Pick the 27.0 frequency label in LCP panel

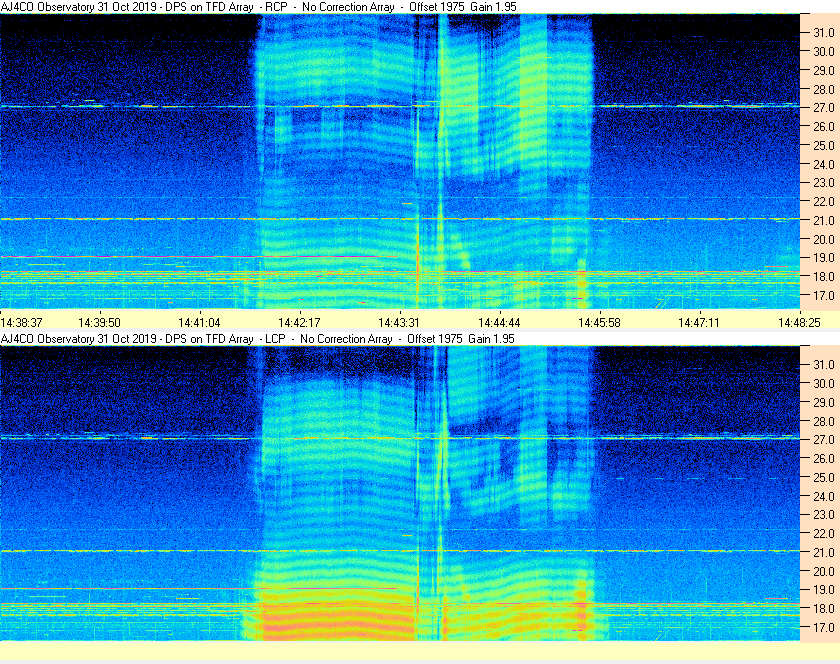point(824,439)
